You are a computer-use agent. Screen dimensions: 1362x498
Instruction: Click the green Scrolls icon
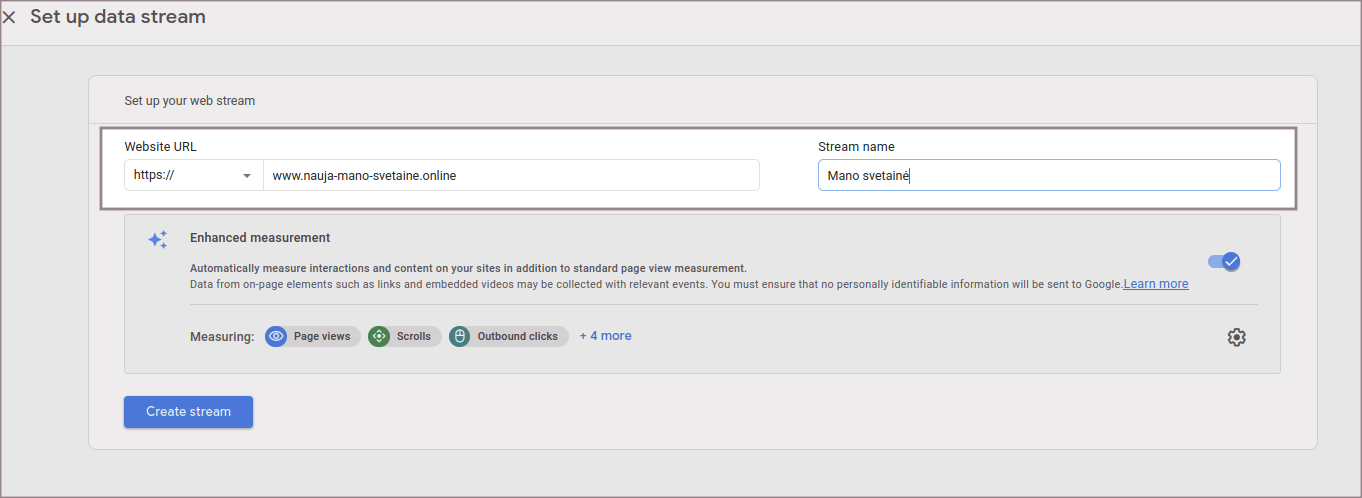coord(379,336)
